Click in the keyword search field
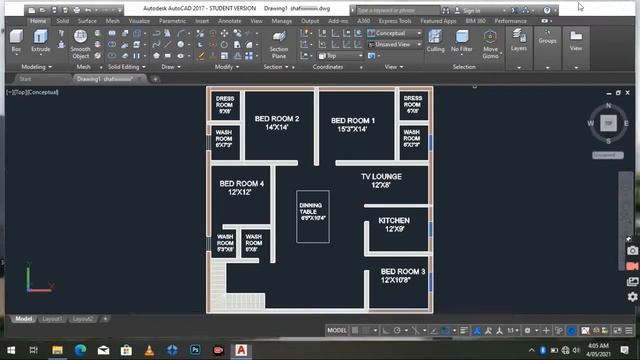640x360 pixels. click(397, 10)
